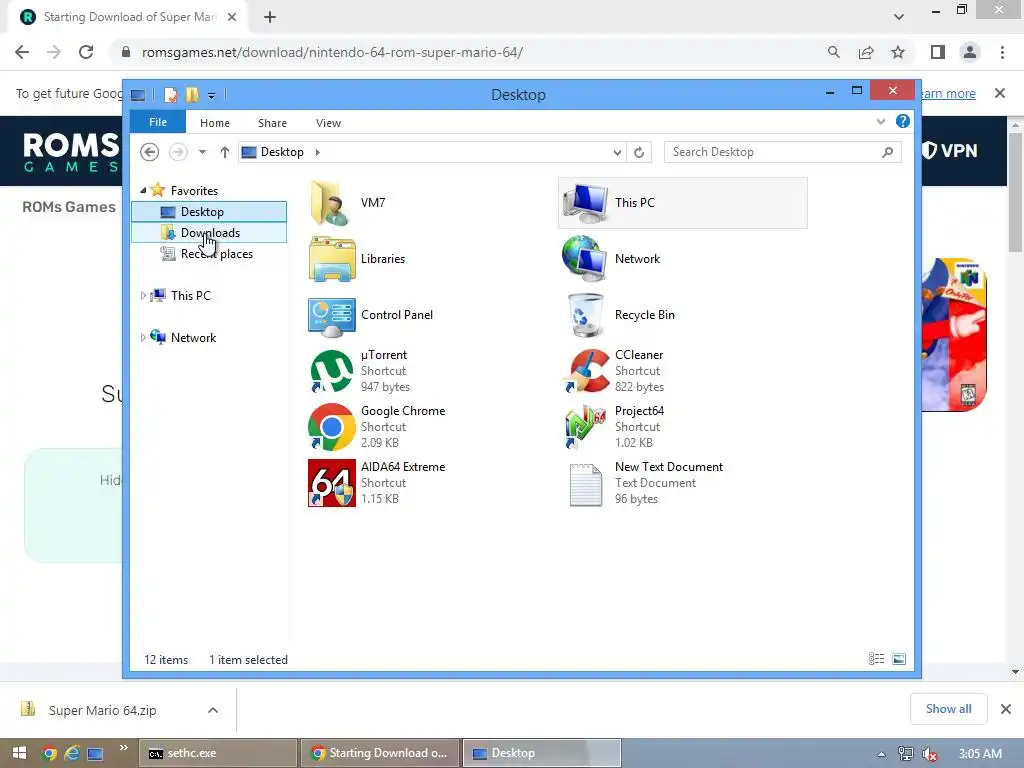Bookmark this page with the star icon

point(898,52)
